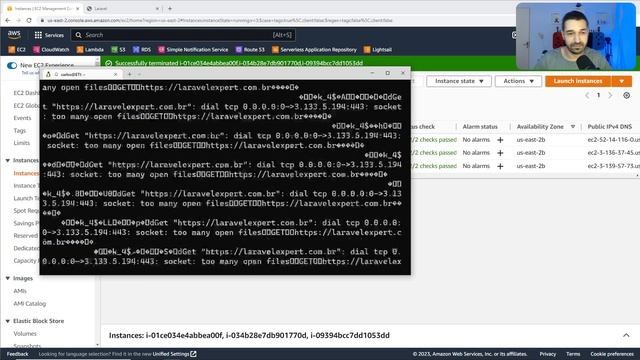This screenshot has width=640, height=360.
Task: Open the Simple Notification Service shortcut
Action: pyautogui.click(x=193, y=50)
